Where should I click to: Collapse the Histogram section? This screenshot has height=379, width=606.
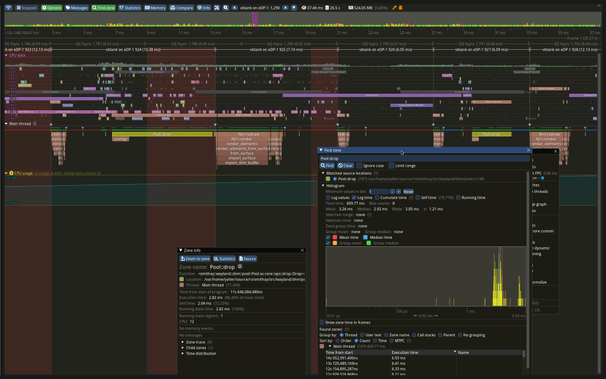pos(323,185)
